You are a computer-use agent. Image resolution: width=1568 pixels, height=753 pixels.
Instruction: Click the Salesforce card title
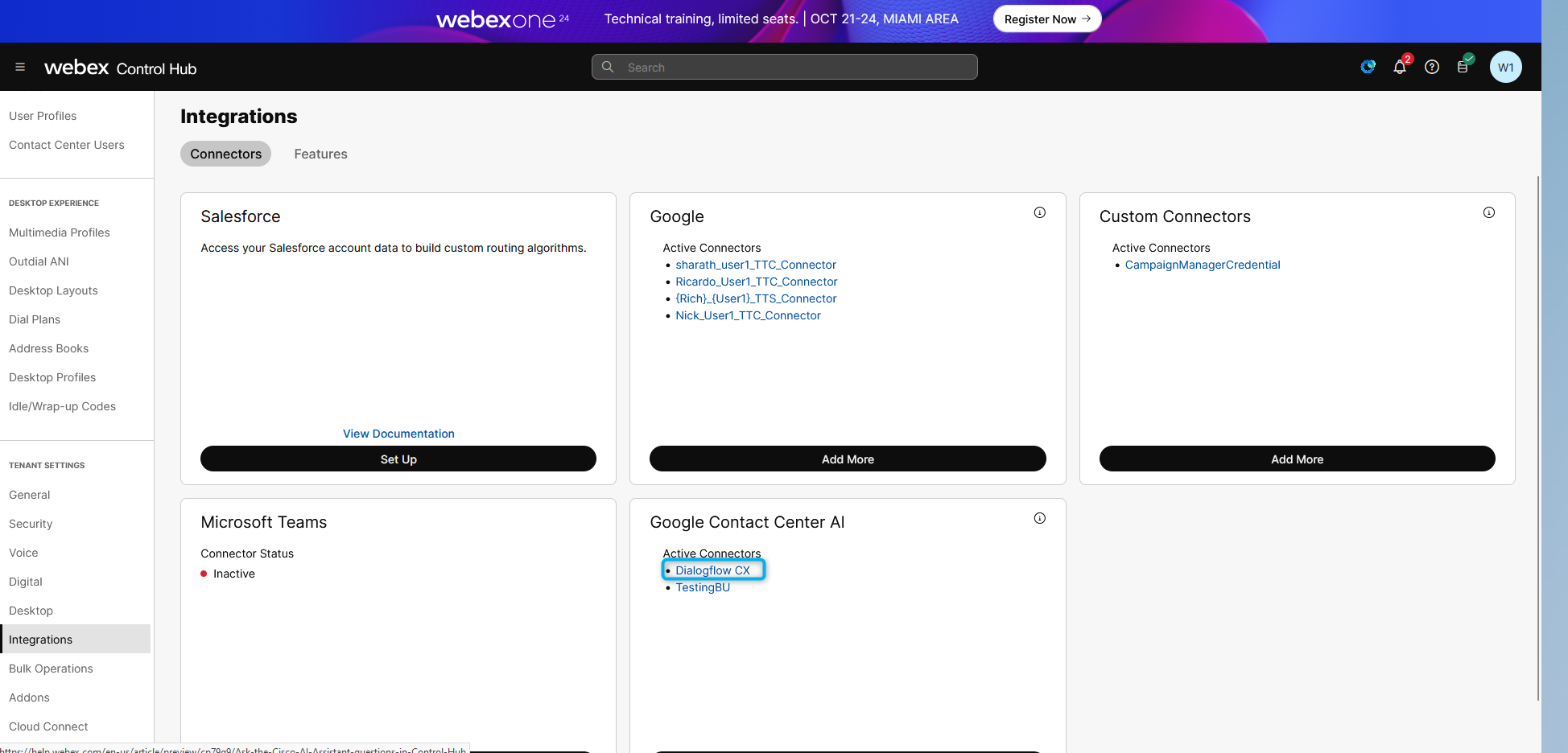tap(241, 216)
